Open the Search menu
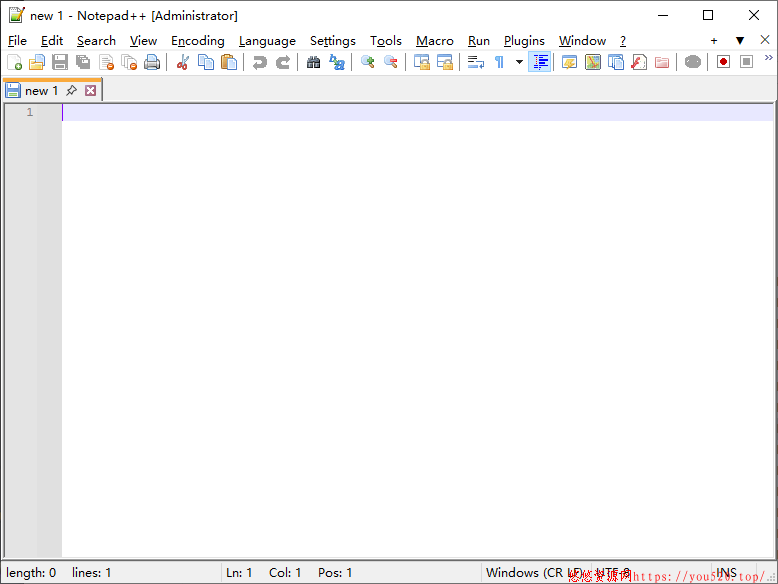 (x=96, y=41)
